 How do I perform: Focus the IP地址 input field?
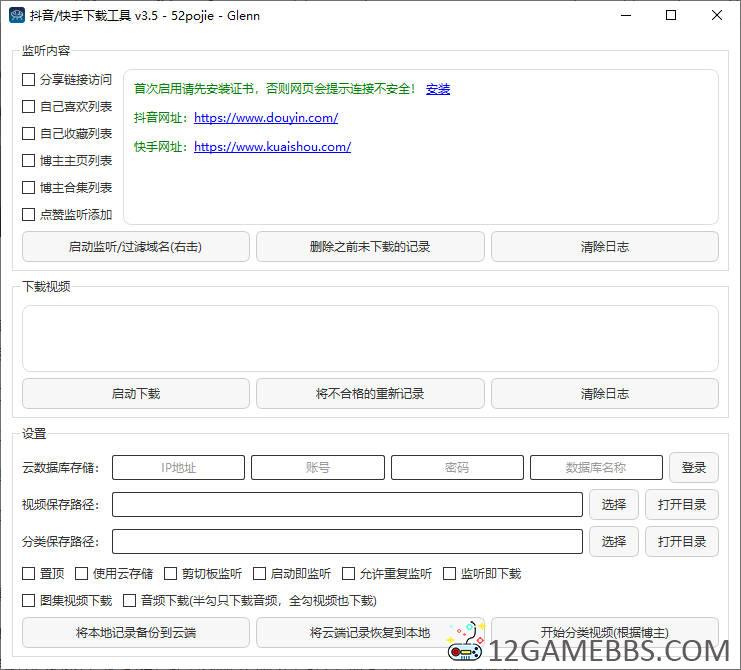pos(178,467)
